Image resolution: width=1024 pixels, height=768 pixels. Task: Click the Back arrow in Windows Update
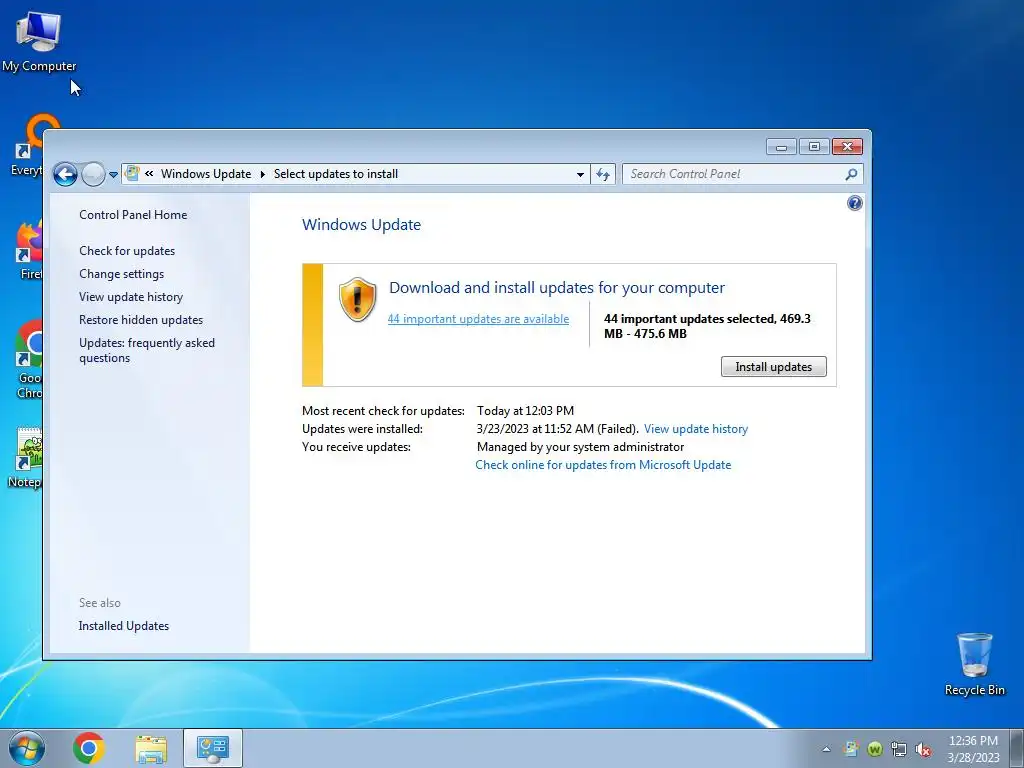(x=65, y=174)
